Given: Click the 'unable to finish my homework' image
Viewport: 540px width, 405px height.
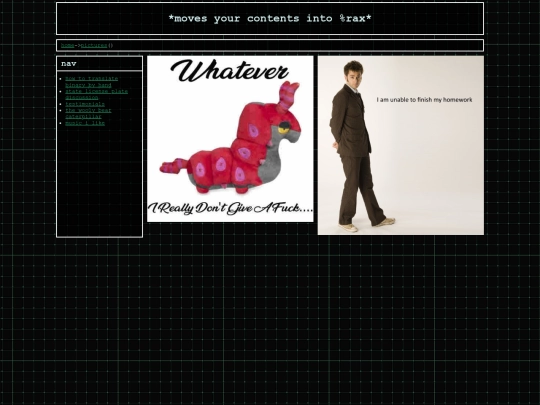Looking at the screenshot, I should coord(401,145).
